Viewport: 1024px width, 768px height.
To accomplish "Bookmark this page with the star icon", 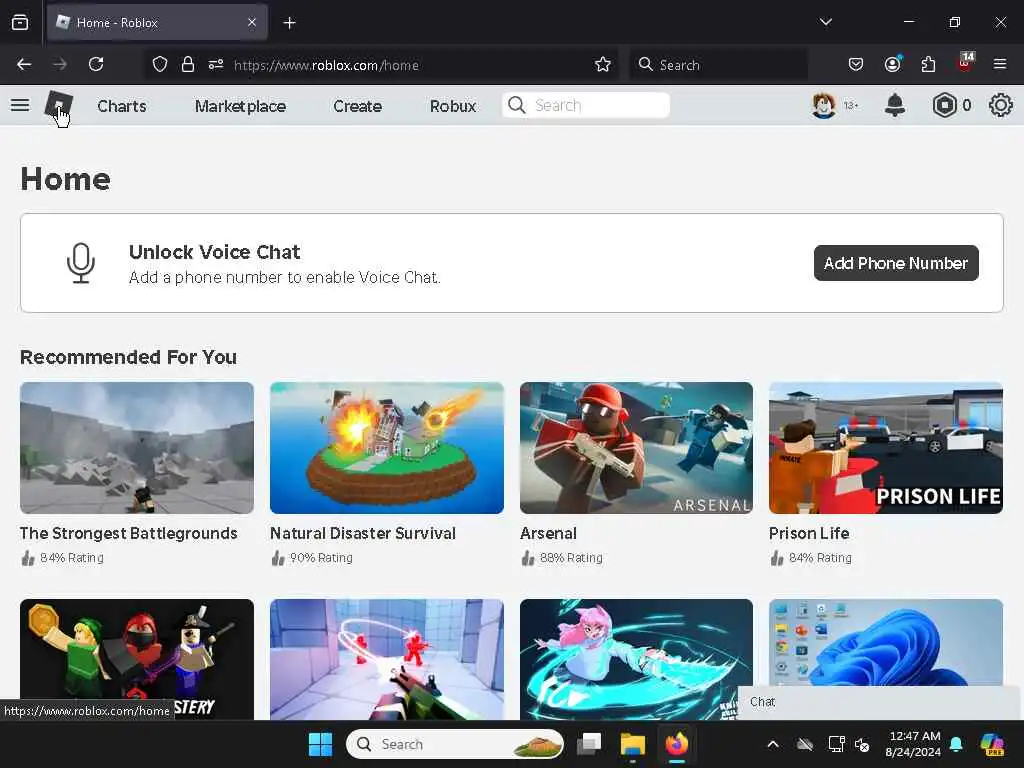I will click(603, 64).
